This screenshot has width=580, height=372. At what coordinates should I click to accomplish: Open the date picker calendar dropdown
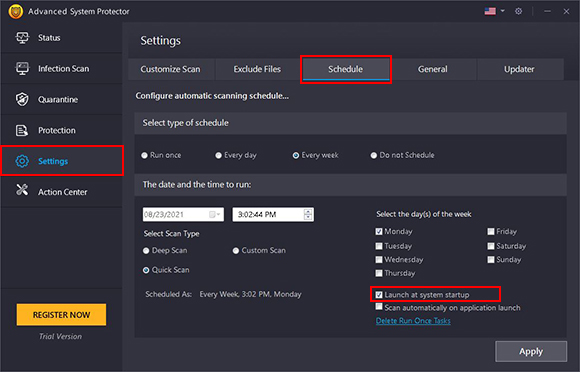(215, 214)
